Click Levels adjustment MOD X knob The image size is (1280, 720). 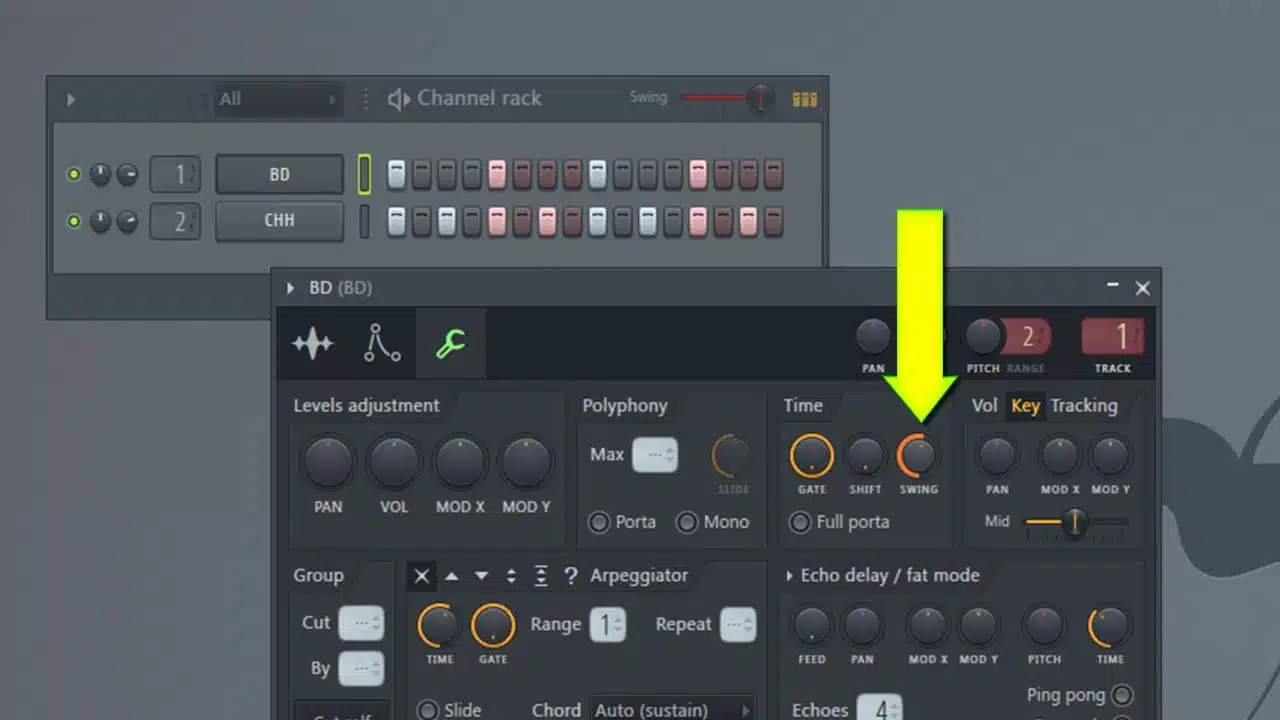click(460, 461)
